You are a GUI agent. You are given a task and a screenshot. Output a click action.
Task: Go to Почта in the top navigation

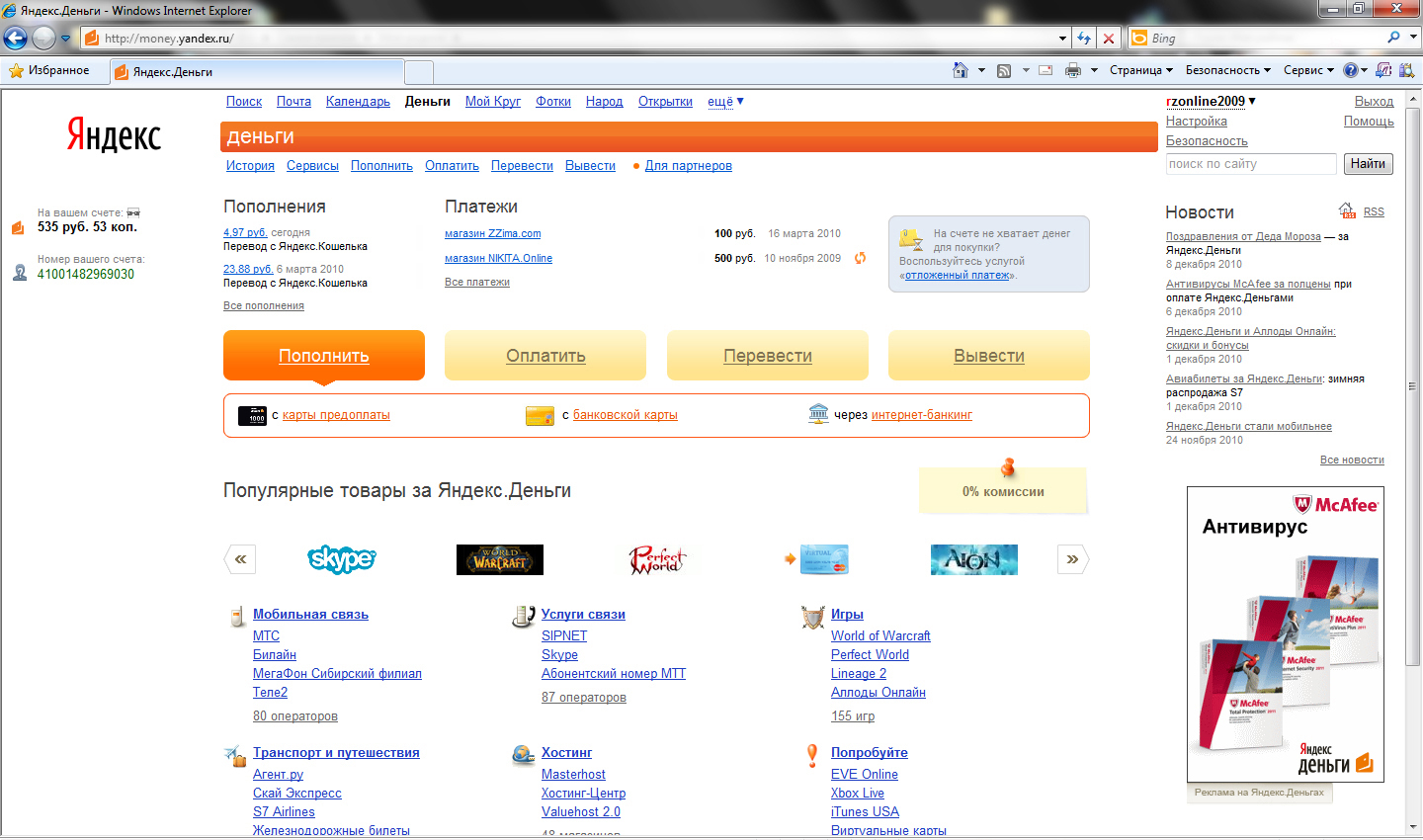click(293, 102)
